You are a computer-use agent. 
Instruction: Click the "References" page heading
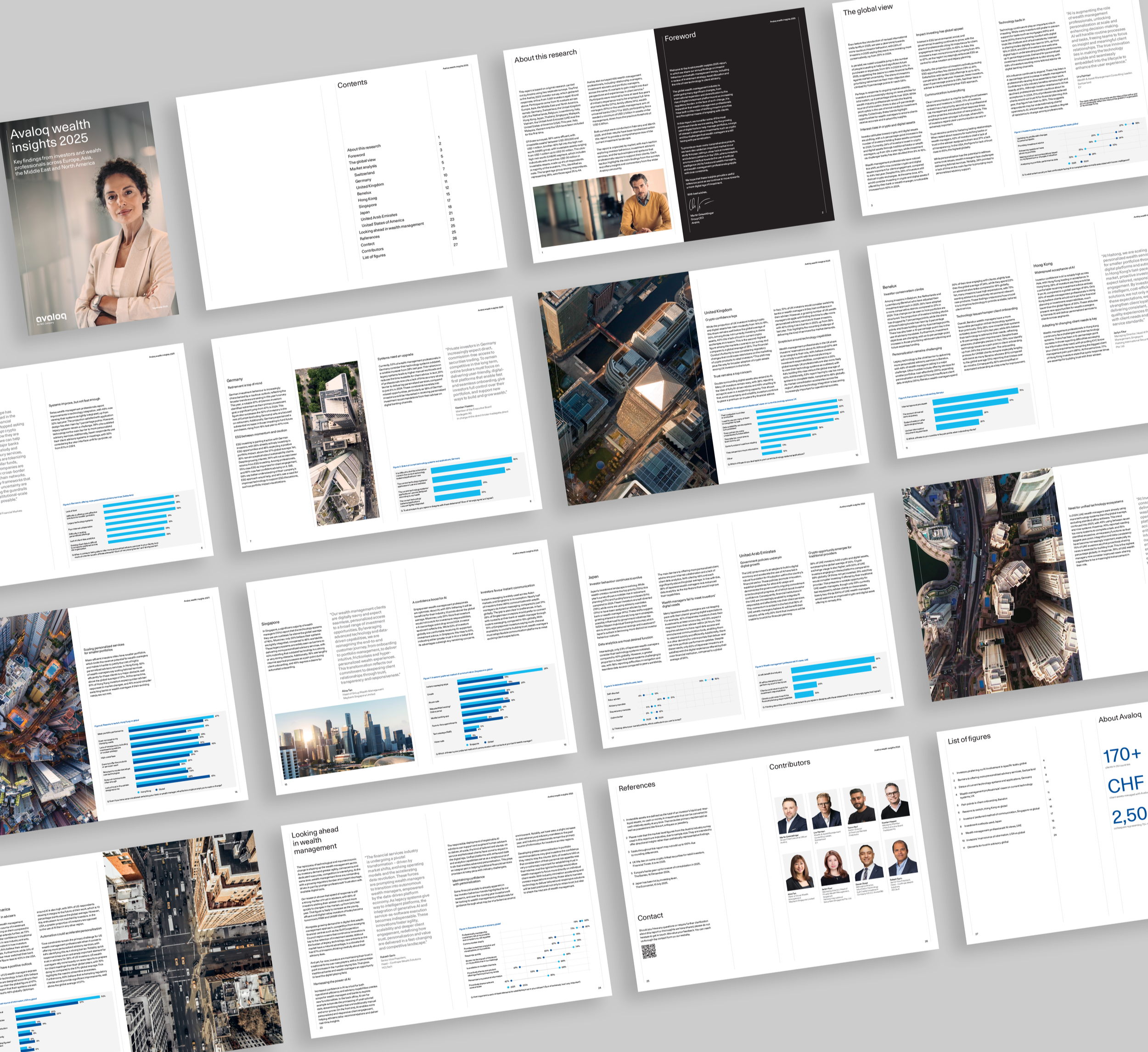[x=636, y=786]
